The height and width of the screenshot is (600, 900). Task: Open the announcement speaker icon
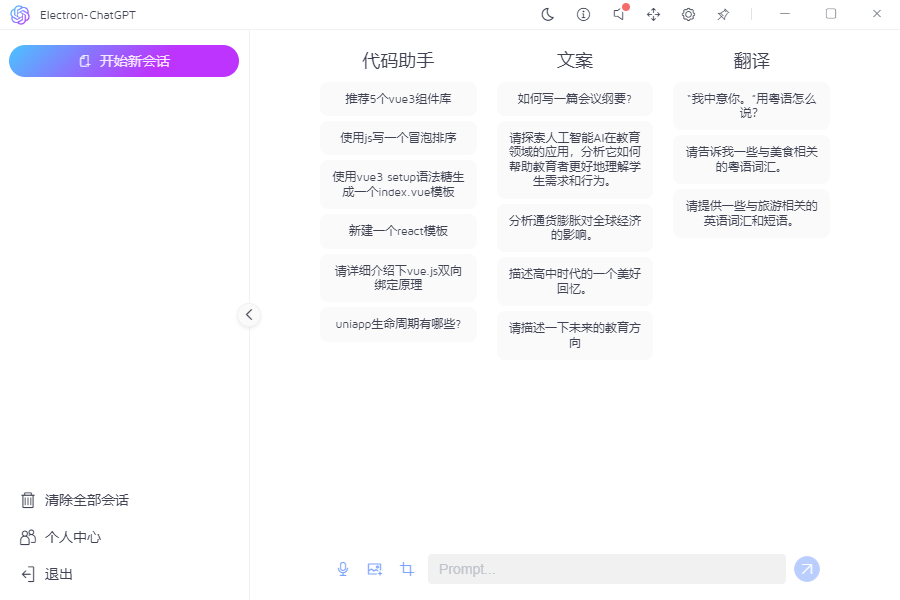click(619, 14)
